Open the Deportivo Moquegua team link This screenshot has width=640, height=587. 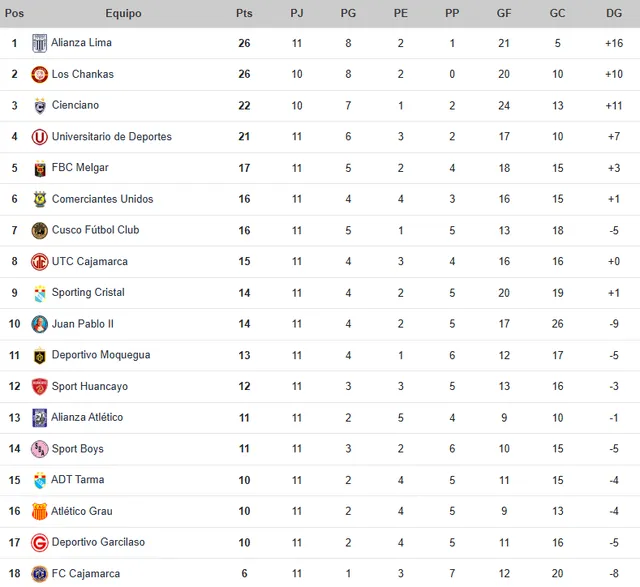pos(101,355)
